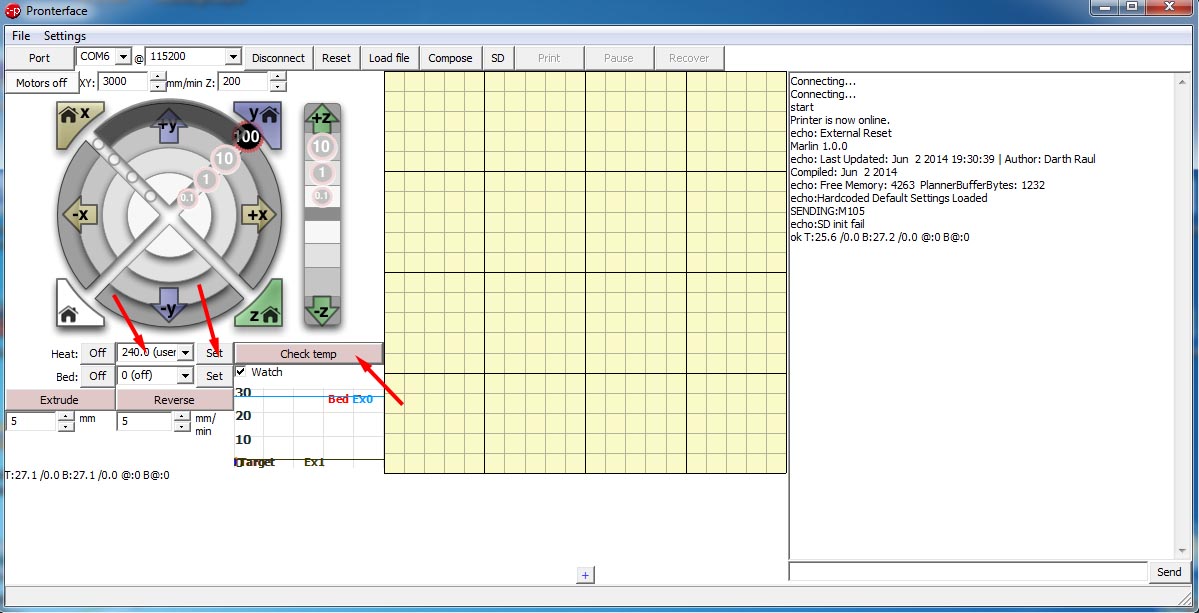The image size is (1199, 613).
Task: Click Compose button
Action: pyautogui.click(x=450, y=58)
